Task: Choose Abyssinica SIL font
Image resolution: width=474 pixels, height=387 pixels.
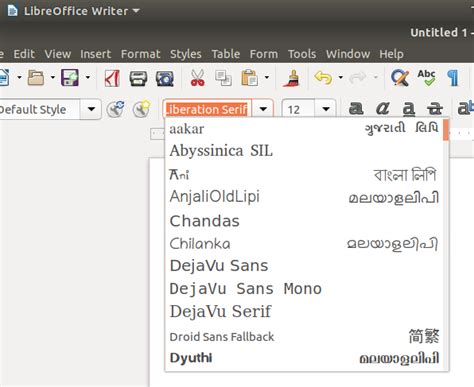Action: (x=304, y=151)
